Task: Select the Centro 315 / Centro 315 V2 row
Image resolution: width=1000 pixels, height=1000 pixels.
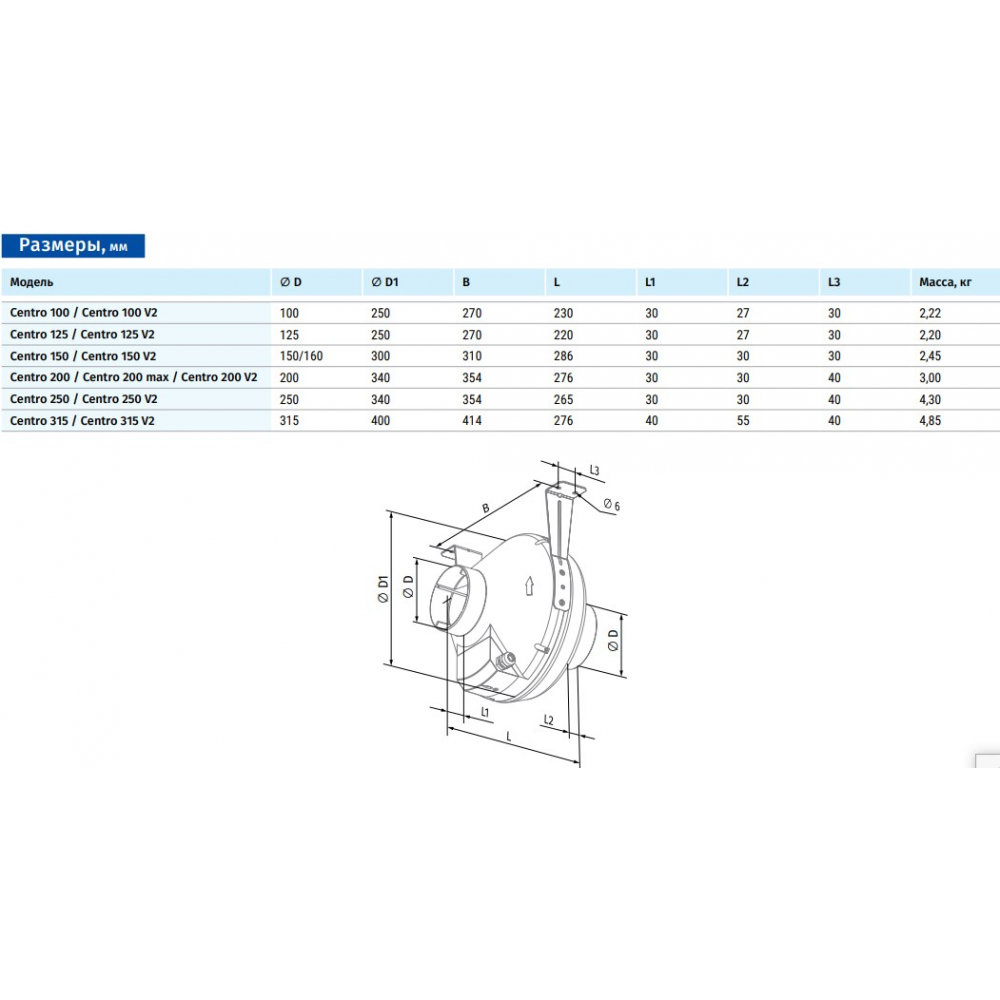Action: point(82,421)
